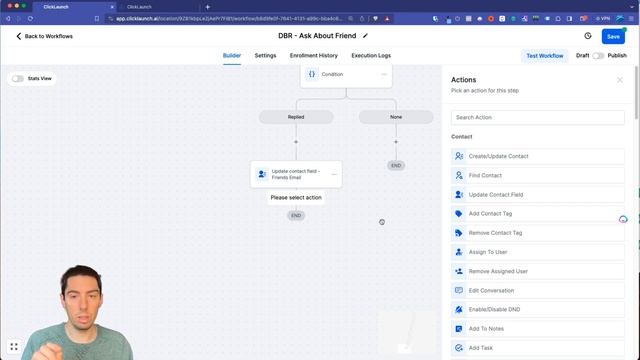Image resolution: width=640 pixels, height=360 pixels.
Task: Select the None branch label
Action: (396, 117)
